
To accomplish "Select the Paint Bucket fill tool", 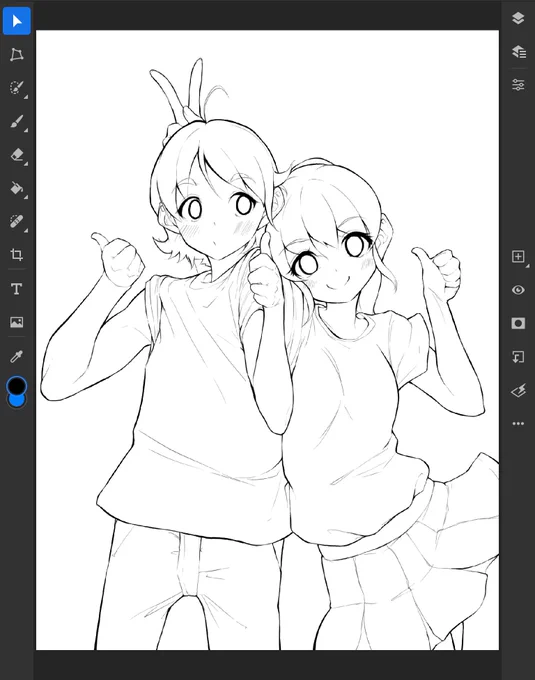I will (16, 188).
